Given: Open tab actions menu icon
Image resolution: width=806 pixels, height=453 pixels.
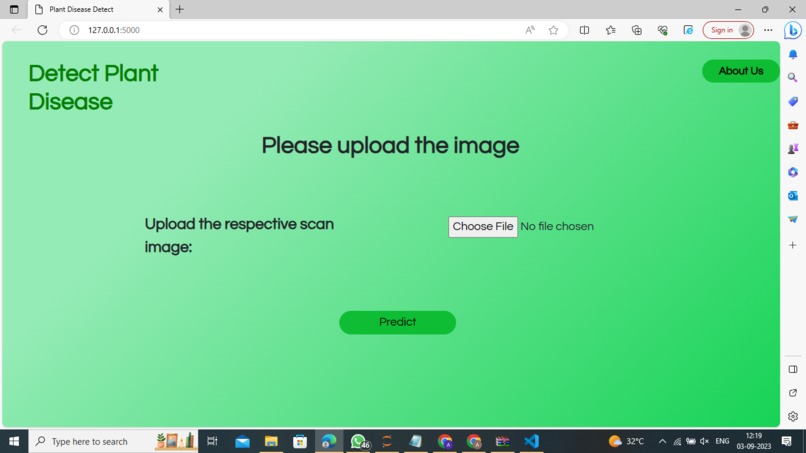Looking at the screenshot, I should [x=14, y=9].
